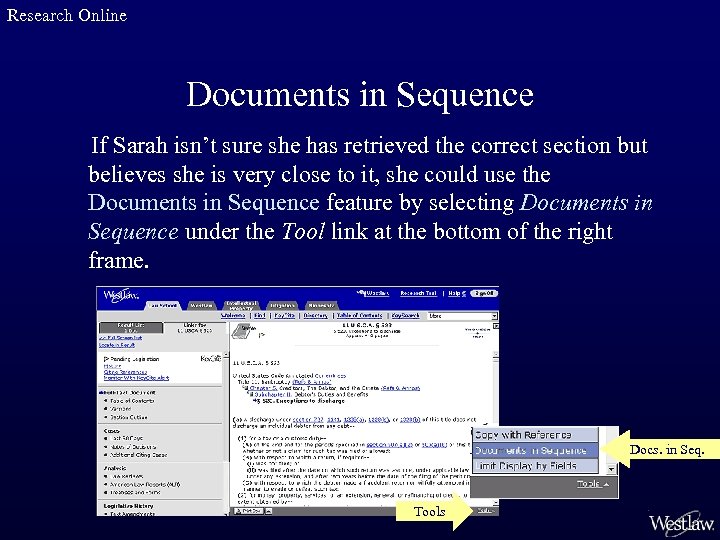This screenshot has height=540, width=720.
Task: Select the Result List tab in left frame
Action: coord(131,327)
